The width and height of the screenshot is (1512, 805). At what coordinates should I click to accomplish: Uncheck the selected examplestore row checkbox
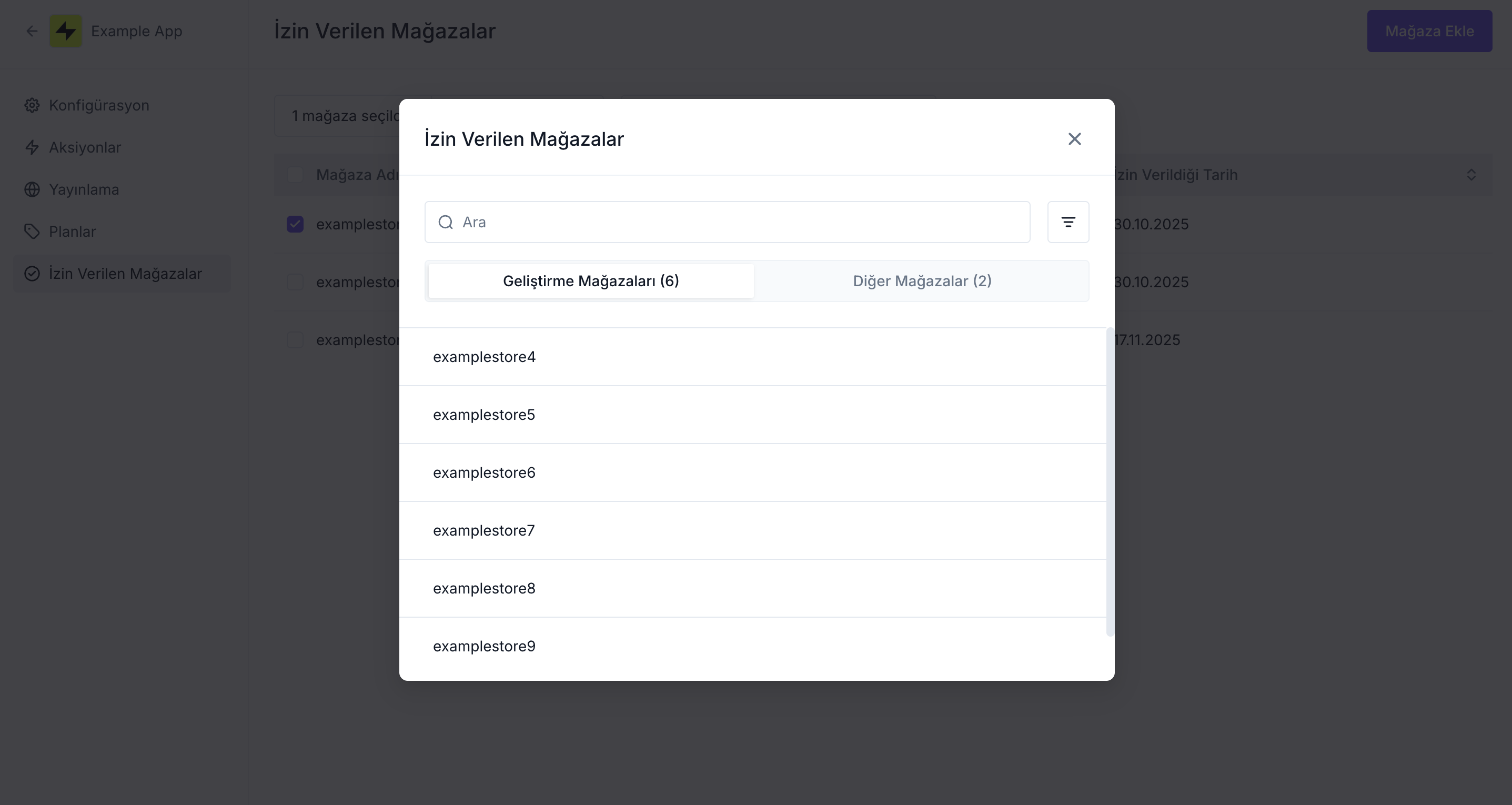click(295, 224)
